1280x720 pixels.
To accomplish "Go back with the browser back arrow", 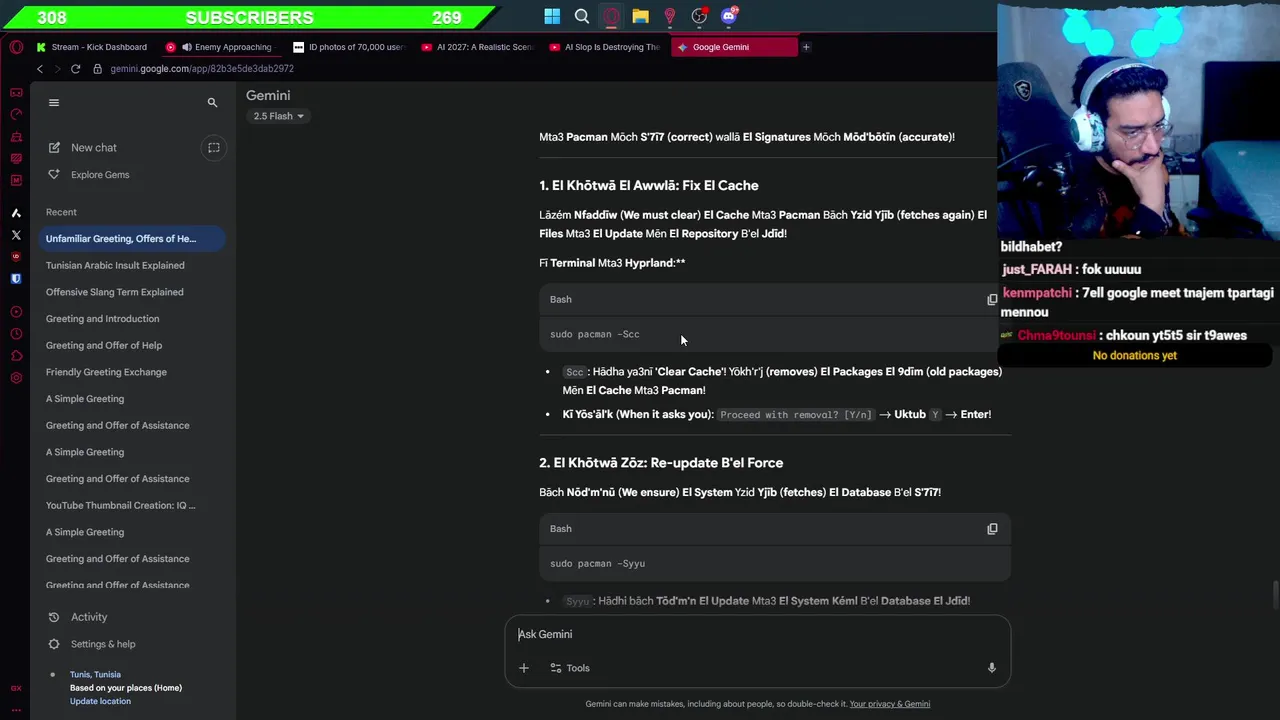I will coord(39,69).
